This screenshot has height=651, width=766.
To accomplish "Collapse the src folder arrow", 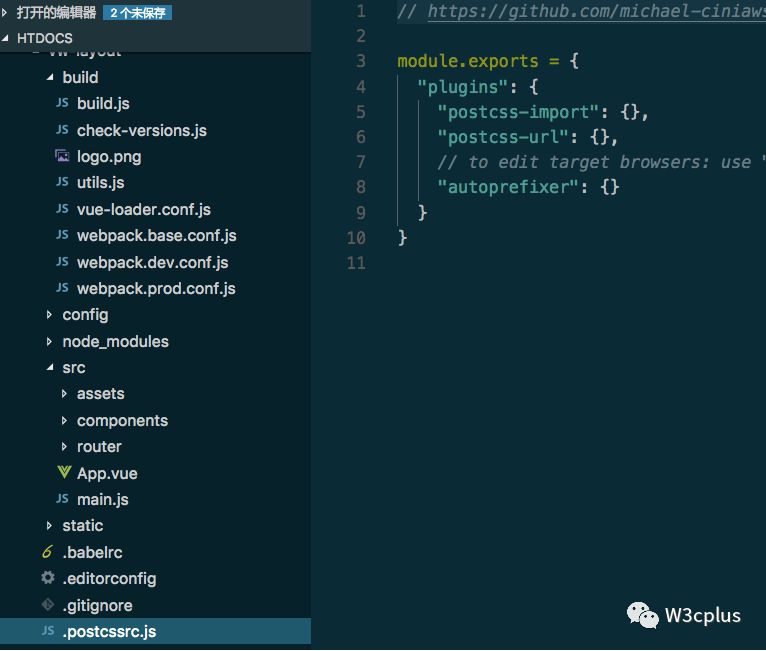I will coord(50,367).
